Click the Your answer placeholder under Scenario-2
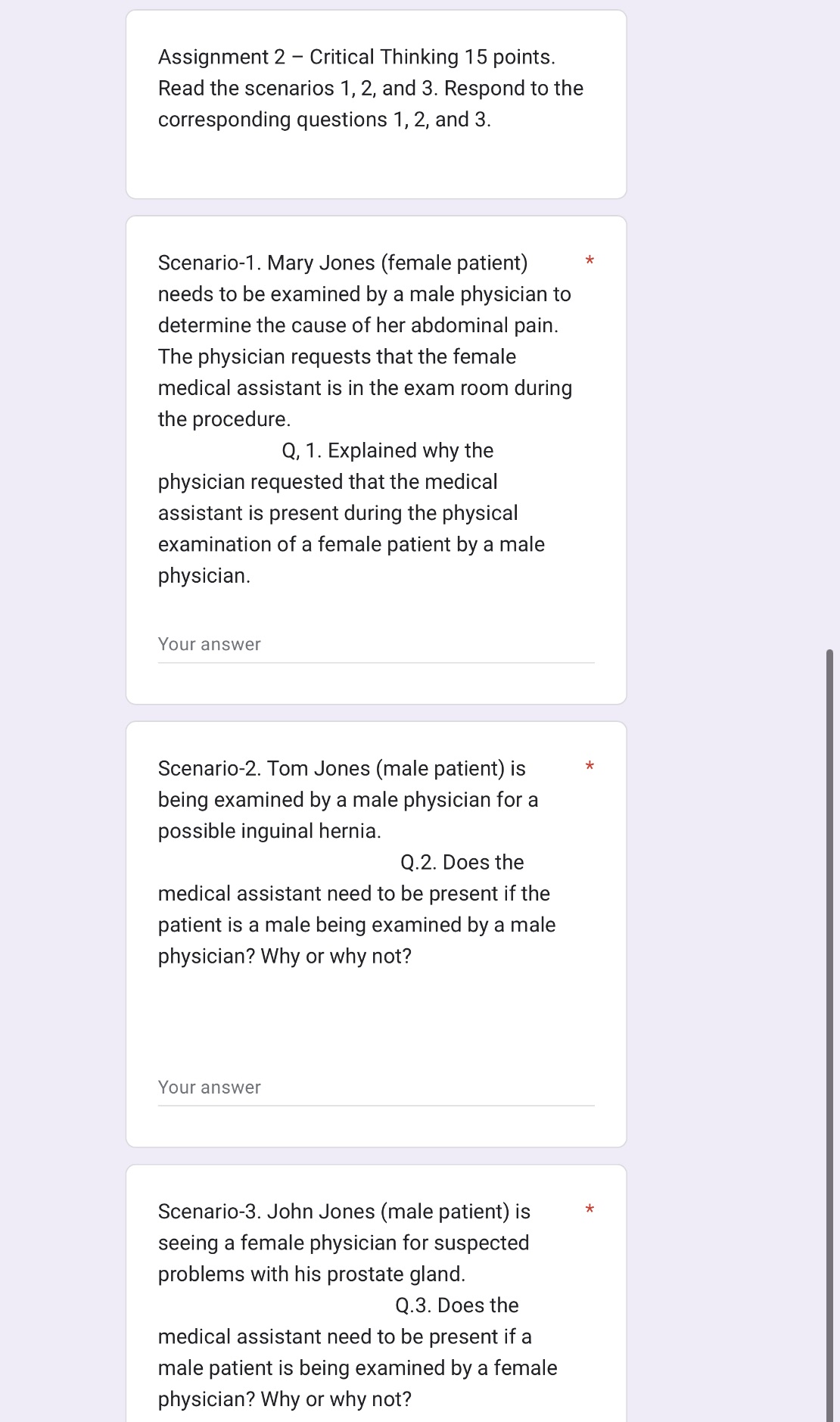Image resolution: width=840 pixels, height=1422 pixels. coord(209,1087)
